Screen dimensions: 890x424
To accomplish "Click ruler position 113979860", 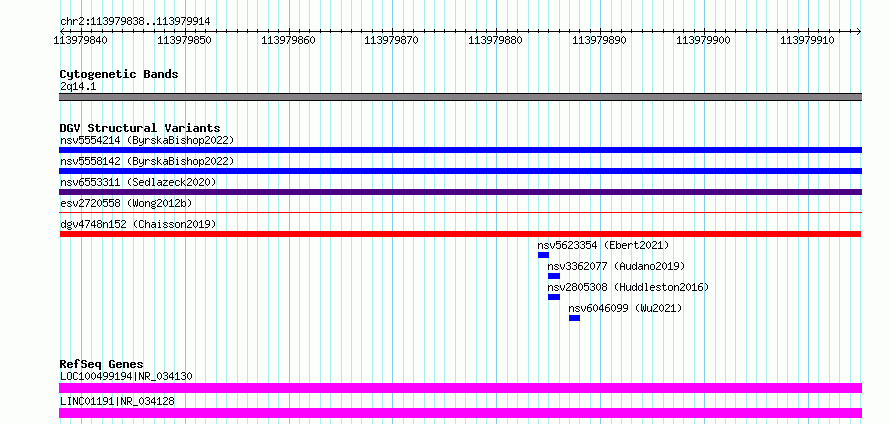I will [x=288, y=40].
